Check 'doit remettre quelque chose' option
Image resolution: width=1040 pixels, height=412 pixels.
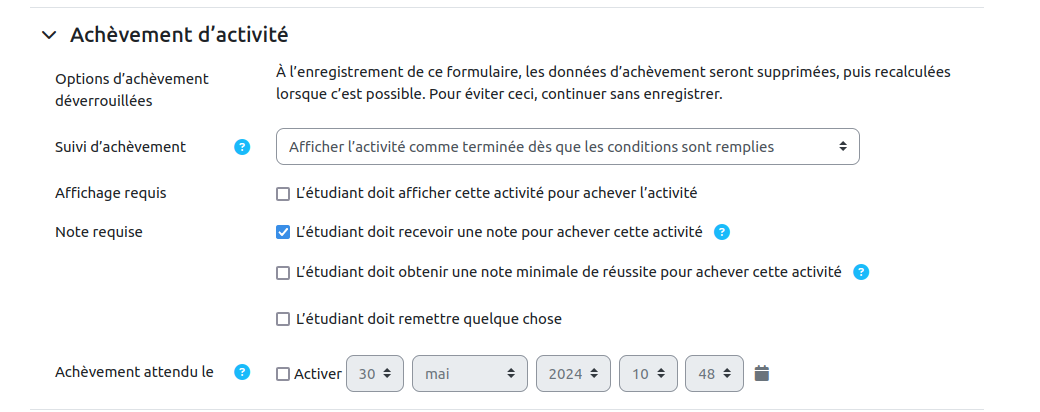click(283, 319)
